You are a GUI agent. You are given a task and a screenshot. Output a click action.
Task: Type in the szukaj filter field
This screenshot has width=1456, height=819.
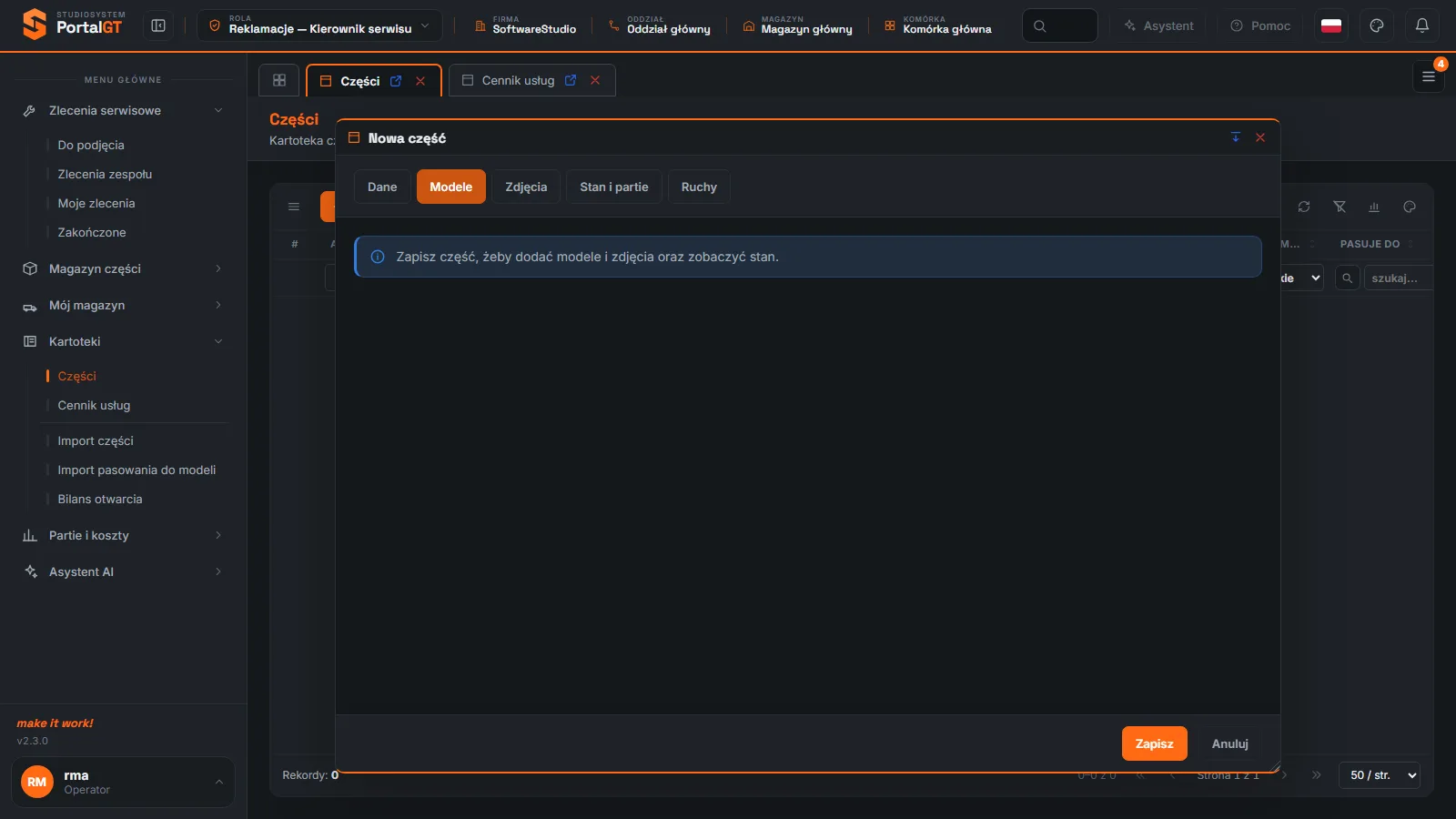click(x=1398, y=278)
